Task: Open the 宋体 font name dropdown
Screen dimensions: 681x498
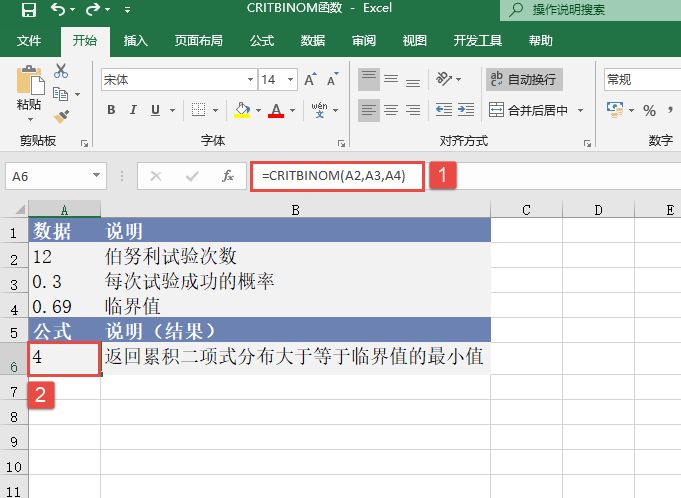Action: coord(250,80)
